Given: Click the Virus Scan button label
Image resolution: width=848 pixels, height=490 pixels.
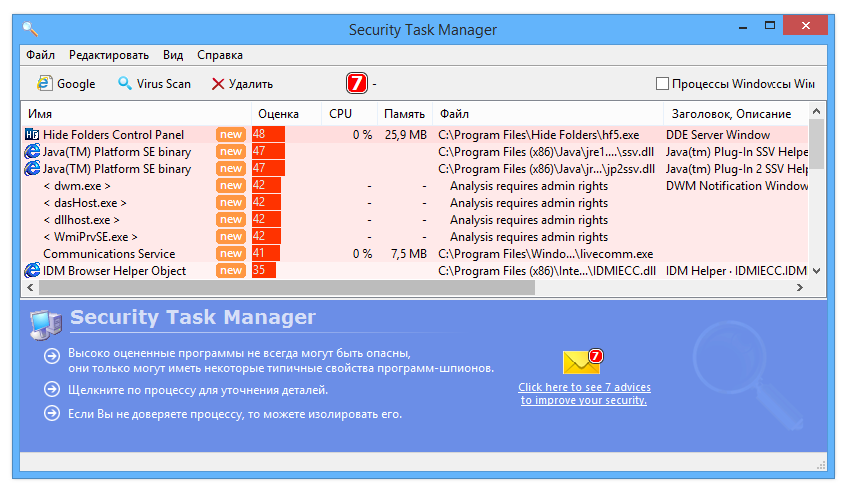Looking at the screenshot, I should pos(164,84).
